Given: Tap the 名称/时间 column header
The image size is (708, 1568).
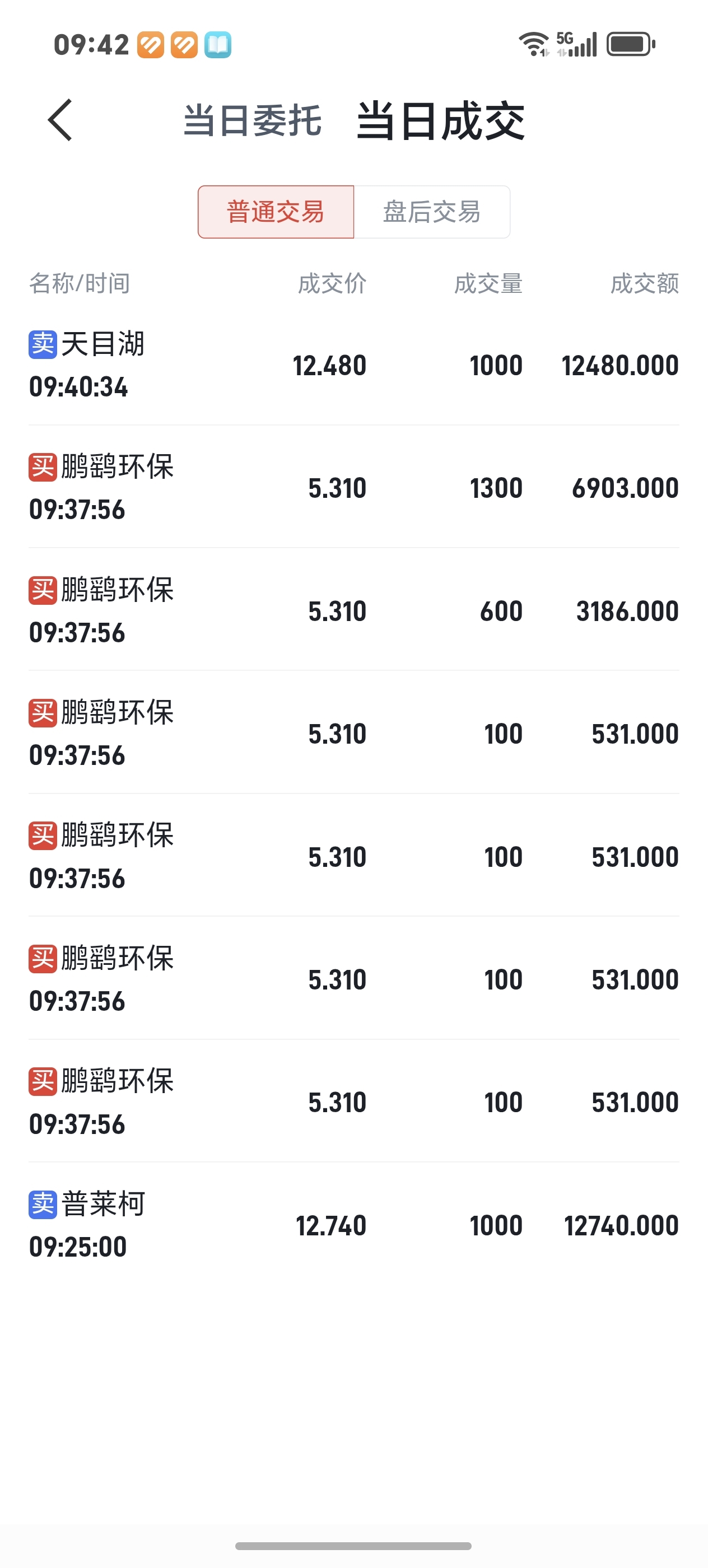Looking at the screenshot, I should 80,284.
